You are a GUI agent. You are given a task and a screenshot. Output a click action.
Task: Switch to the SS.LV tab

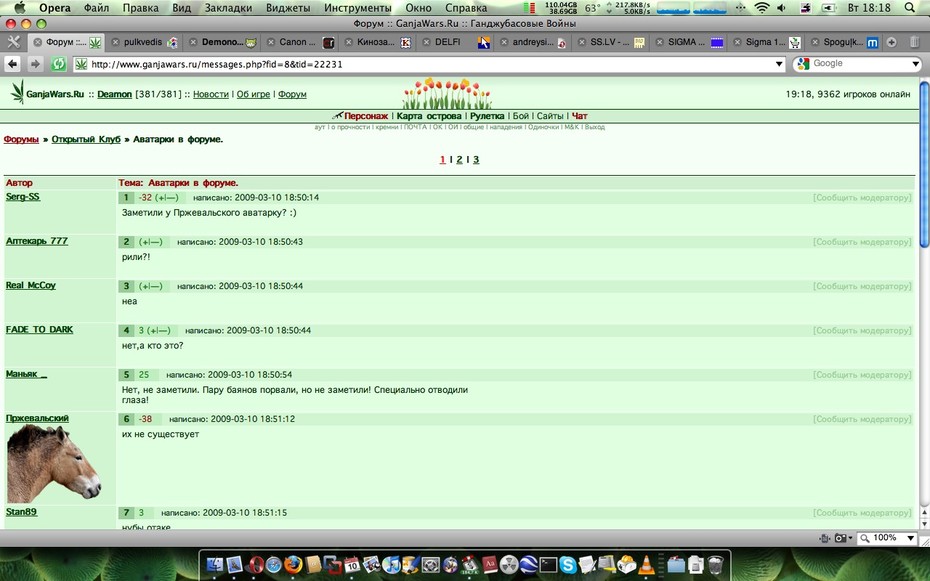(610, 42)
